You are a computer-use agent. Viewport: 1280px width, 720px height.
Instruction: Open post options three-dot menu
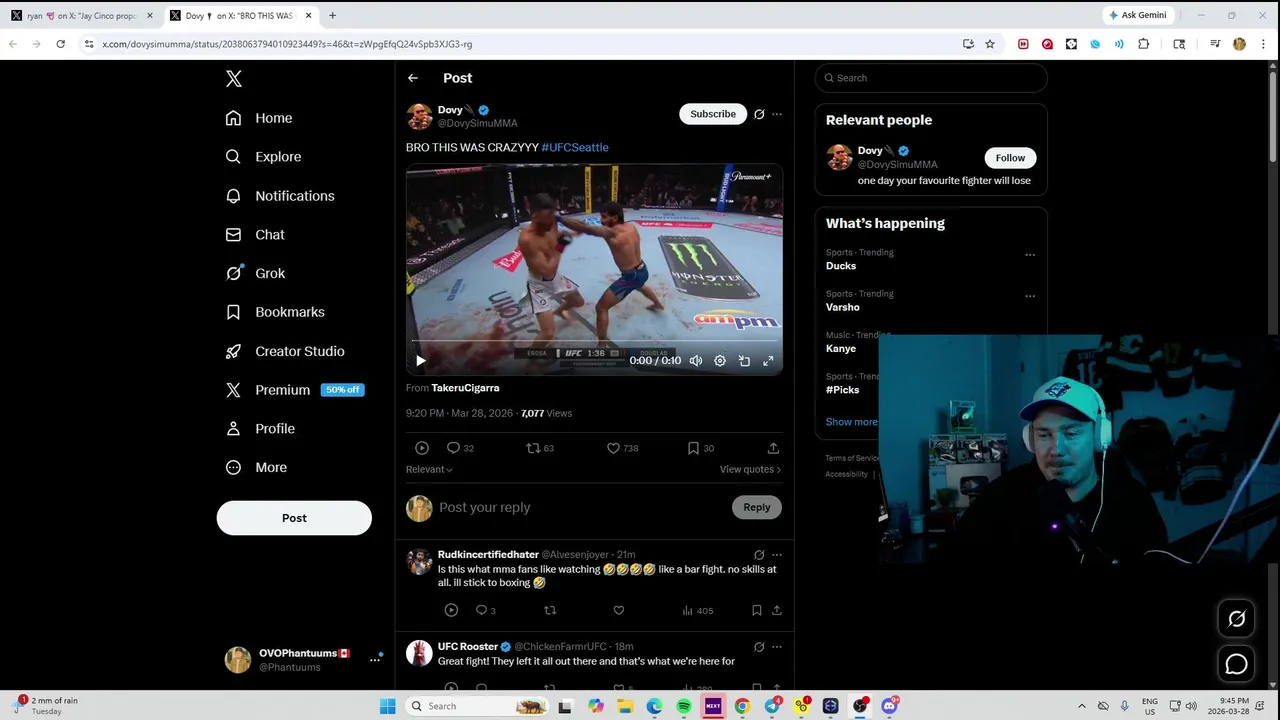coord(777,114)
